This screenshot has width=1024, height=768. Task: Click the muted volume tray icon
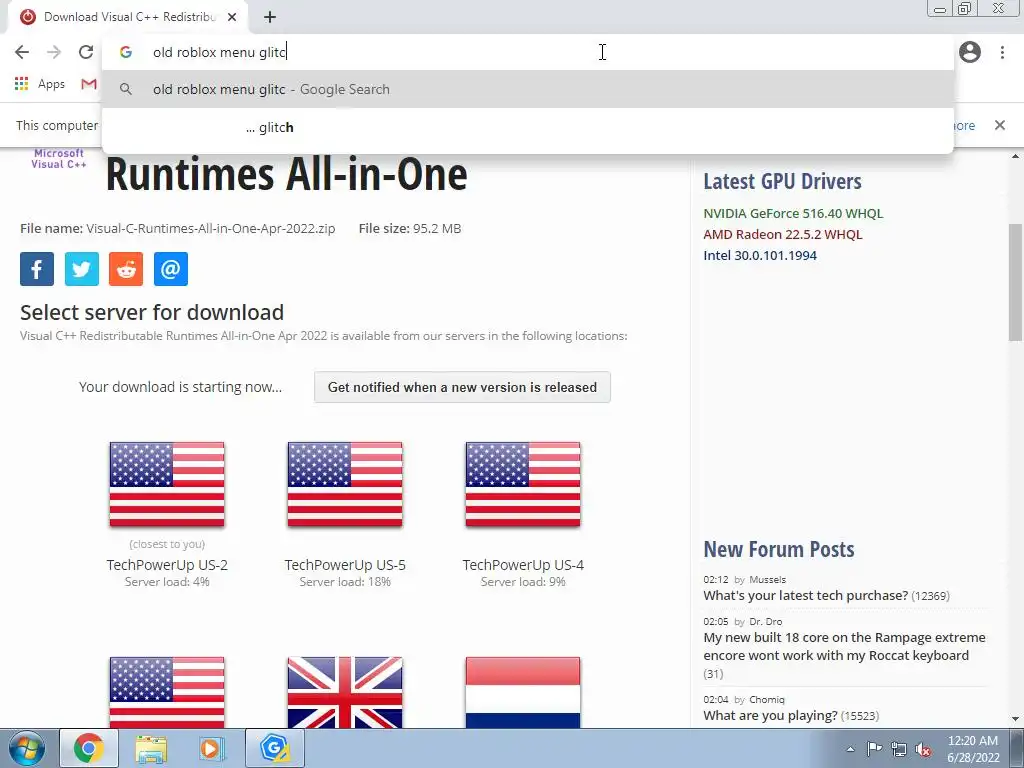[x=923, y=749]
